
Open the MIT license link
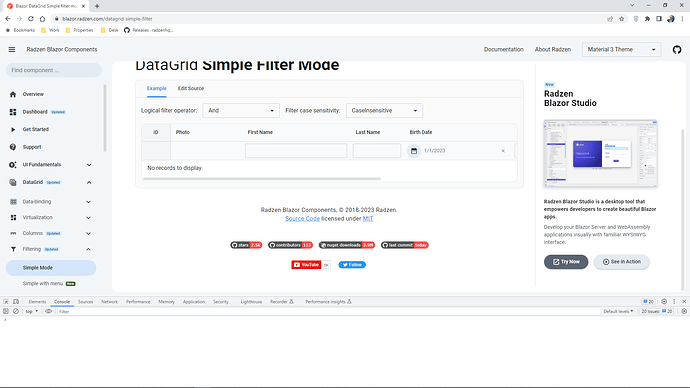tap(368, 219)
